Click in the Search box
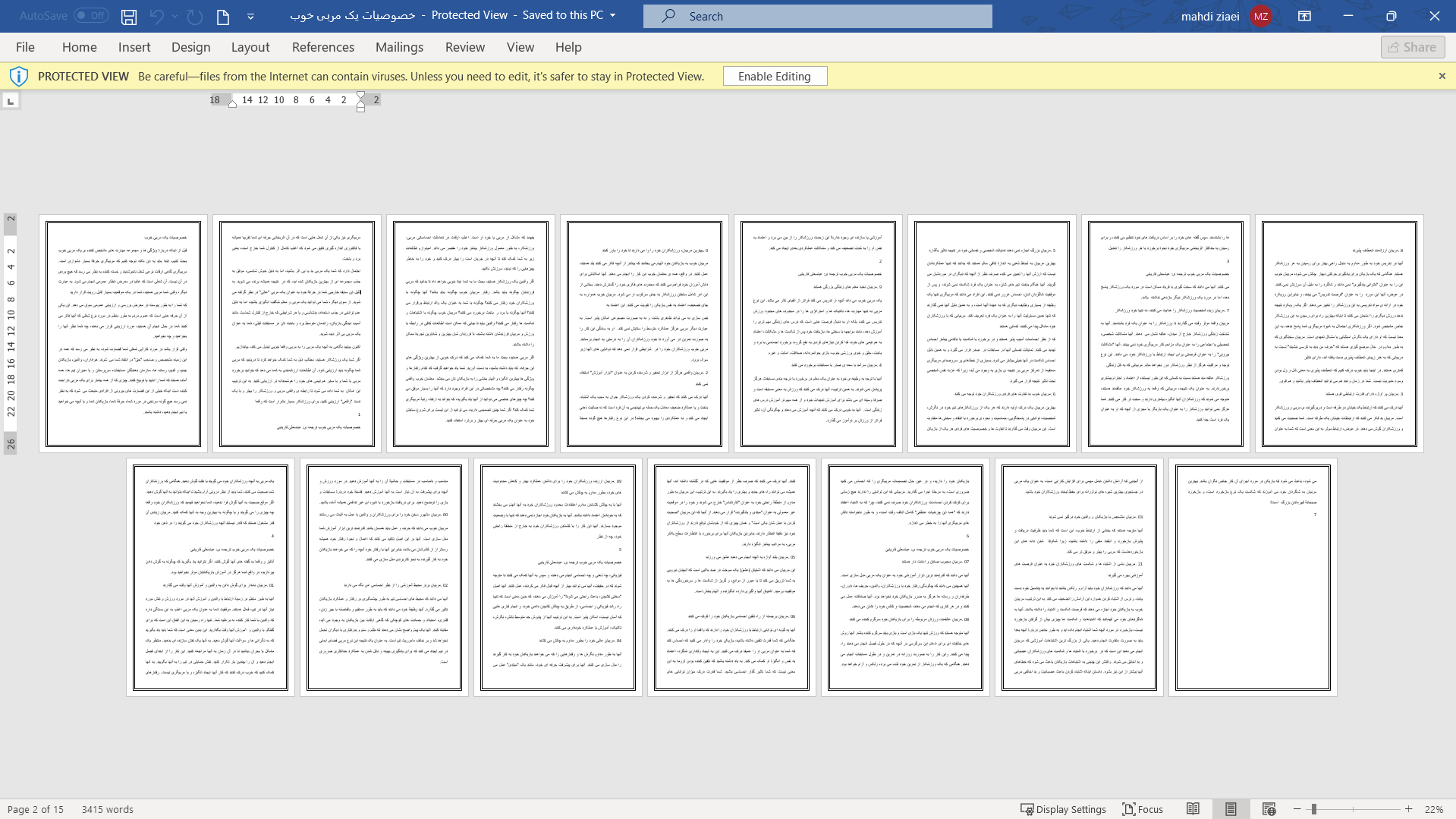The height and width of the screenshot is (819, 1456). [x=818, y=16]
